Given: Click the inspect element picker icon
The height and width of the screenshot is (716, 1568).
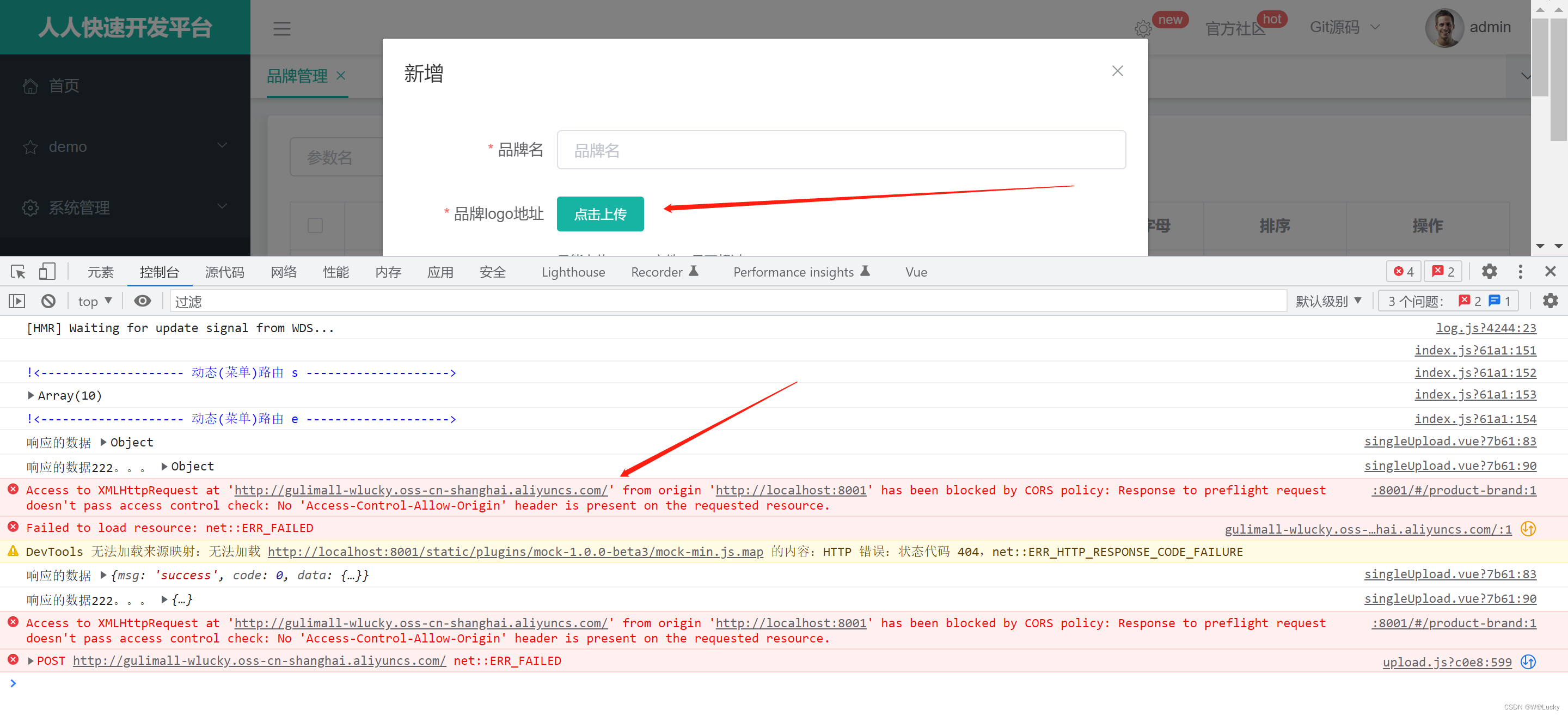Looking at the screenshot, I should click(19, 272).
